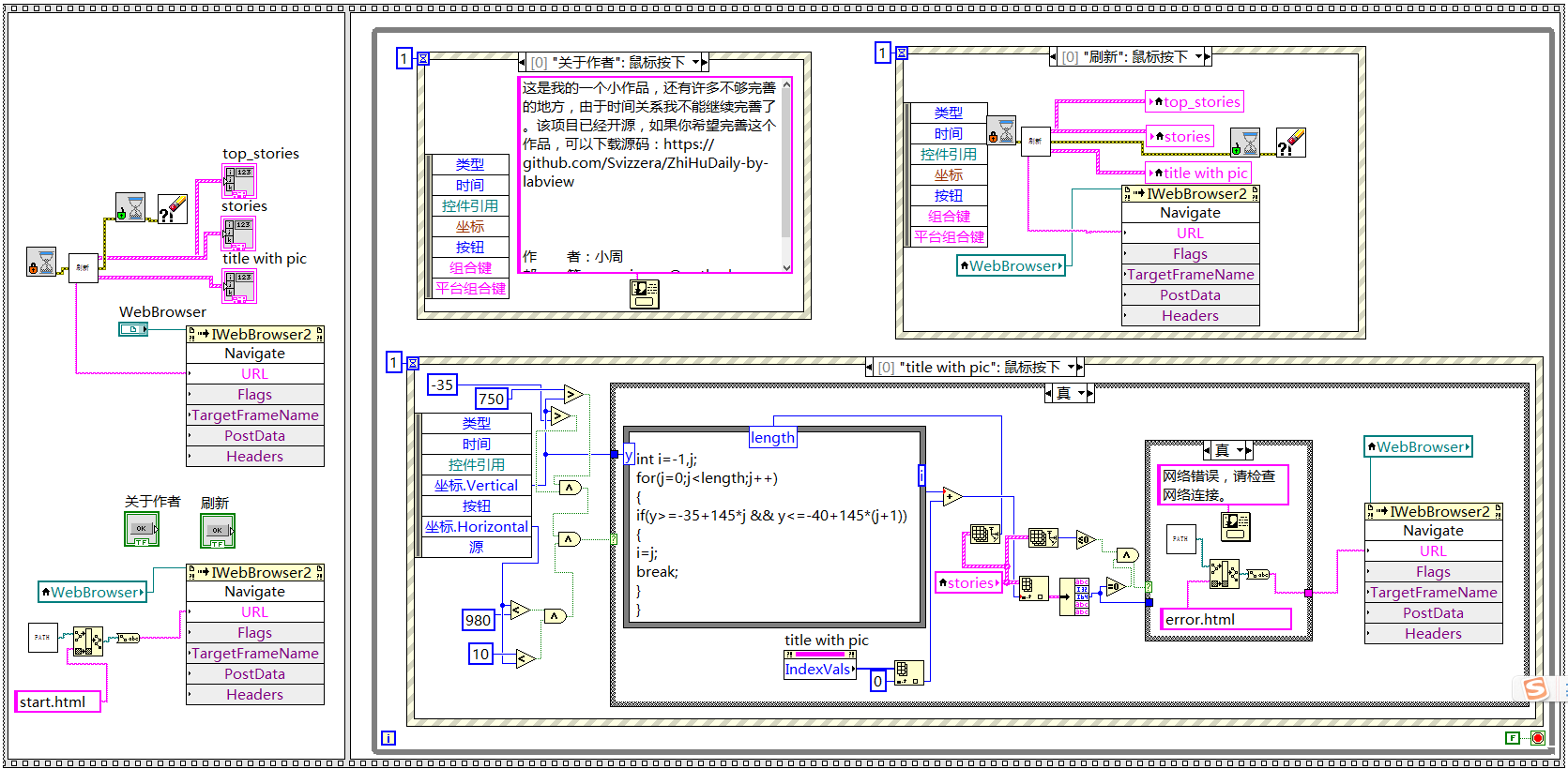Click the 750 numeric constant

coord(492,399)
